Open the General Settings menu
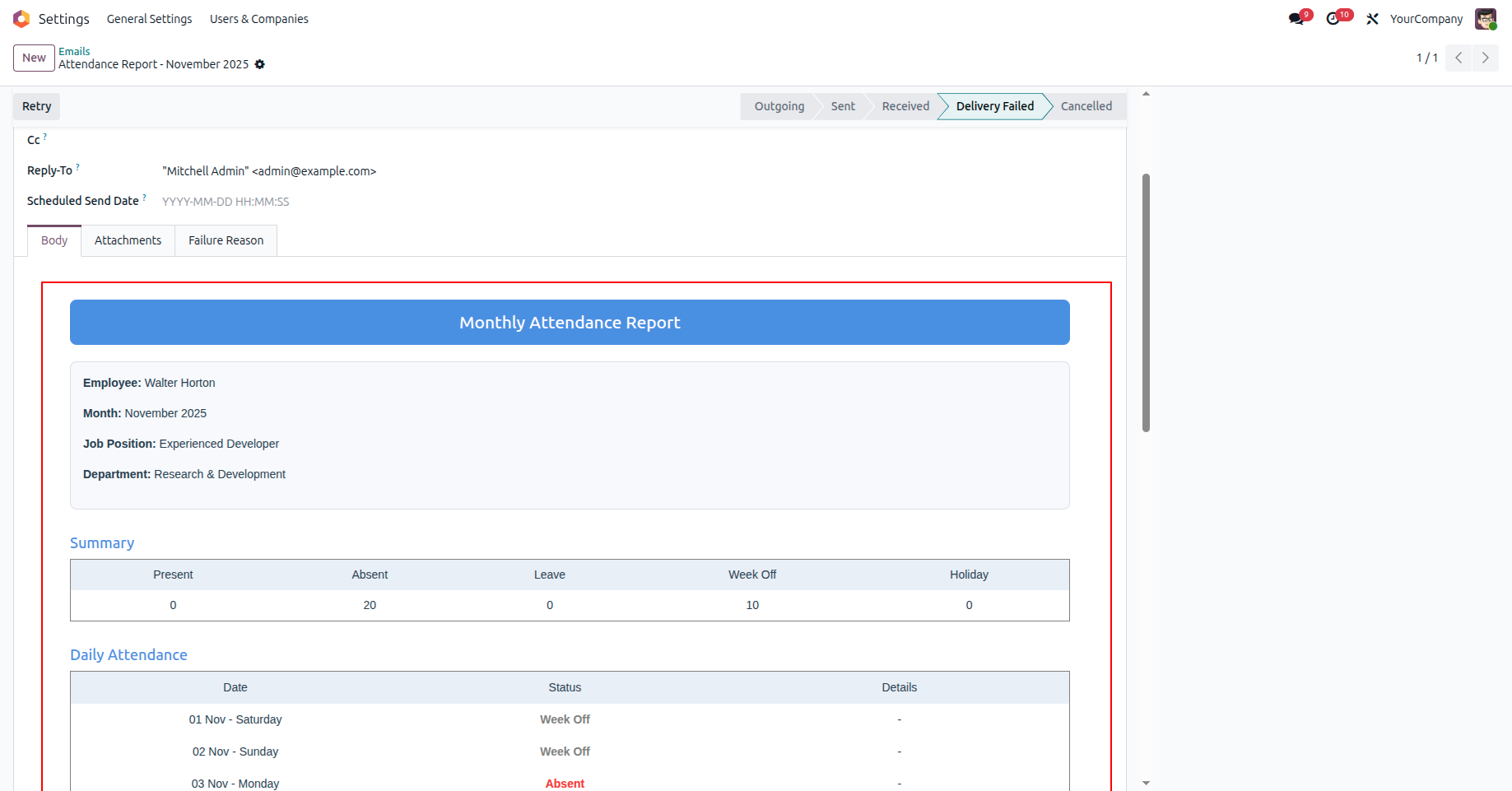Viewport: 1512px width, 791px height. 149,18
